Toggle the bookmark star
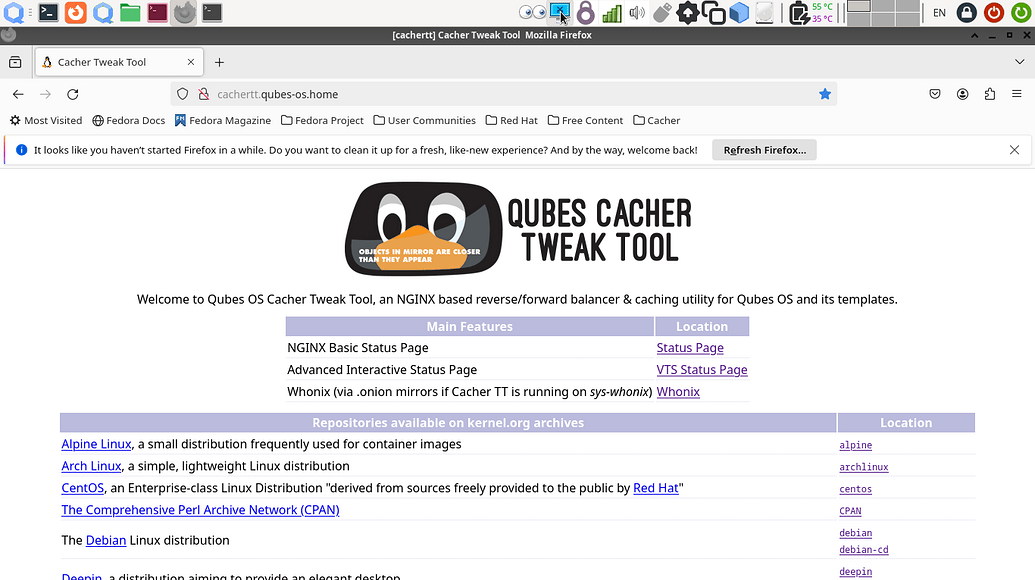Image resolution: width=1035 pixels, height=580 pixels. pos(824,94)
